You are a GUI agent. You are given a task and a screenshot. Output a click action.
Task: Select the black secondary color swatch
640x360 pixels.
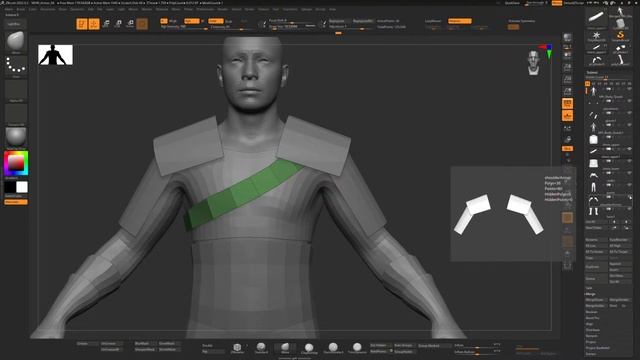coord(10,187)
